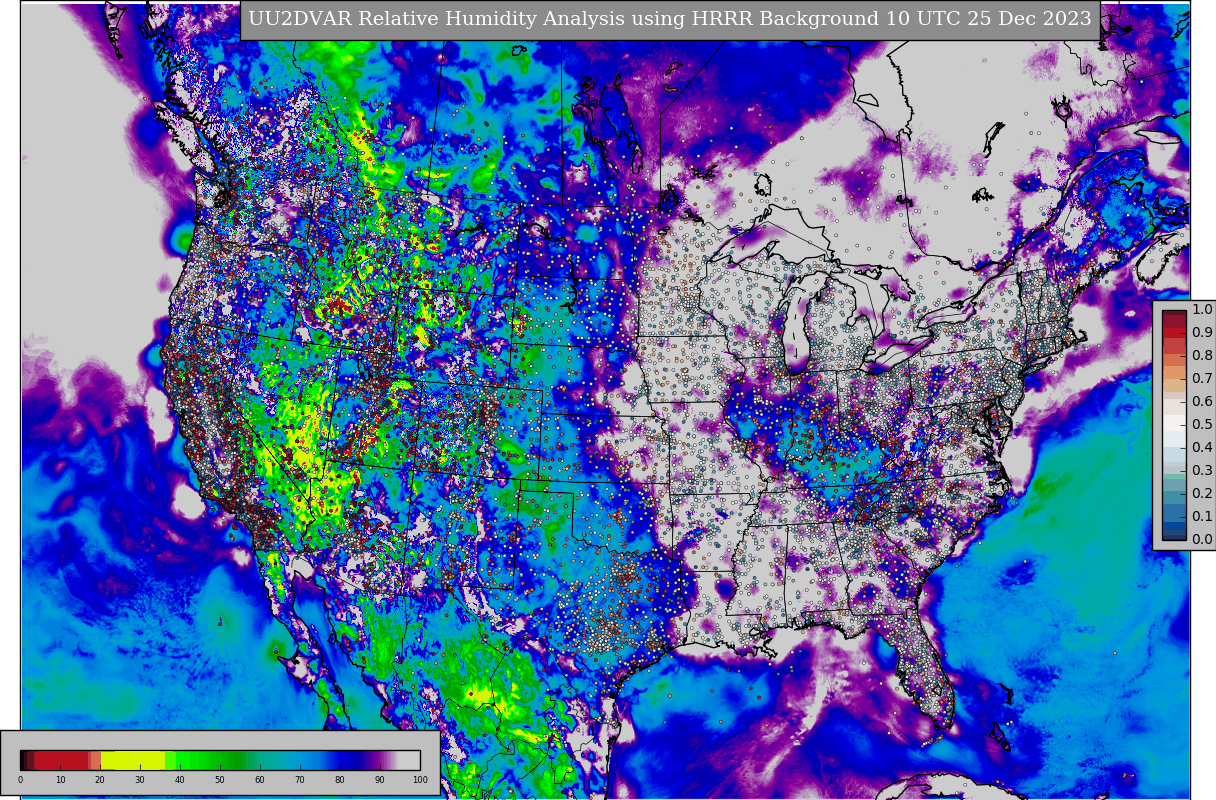This screenshot has height=800, width=1216.
Task: Pick the white middle band of right colorbar
Action: pos(1174,425)
